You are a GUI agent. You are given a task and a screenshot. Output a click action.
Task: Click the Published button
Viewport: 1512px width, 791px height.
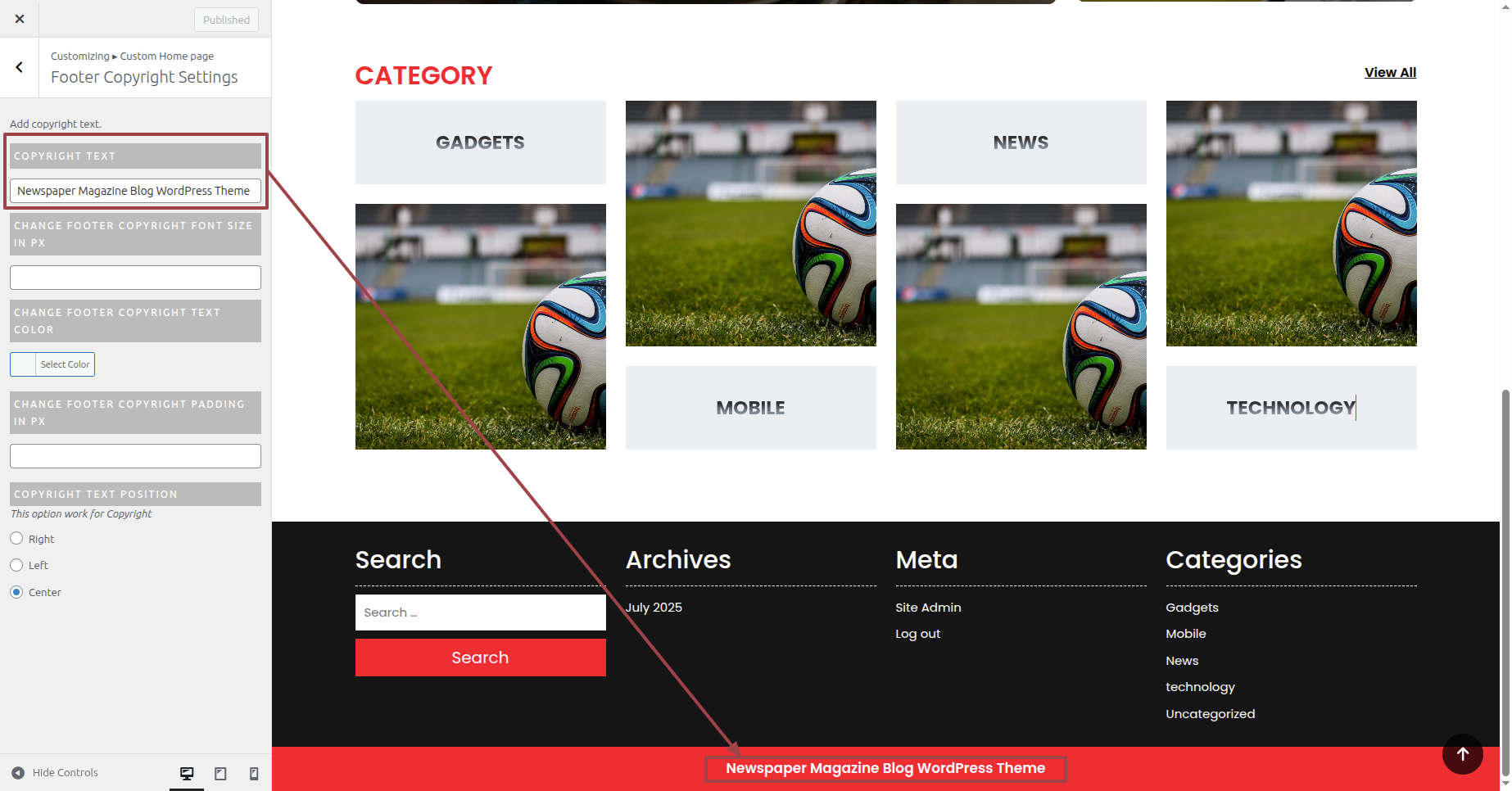(226, 20)
